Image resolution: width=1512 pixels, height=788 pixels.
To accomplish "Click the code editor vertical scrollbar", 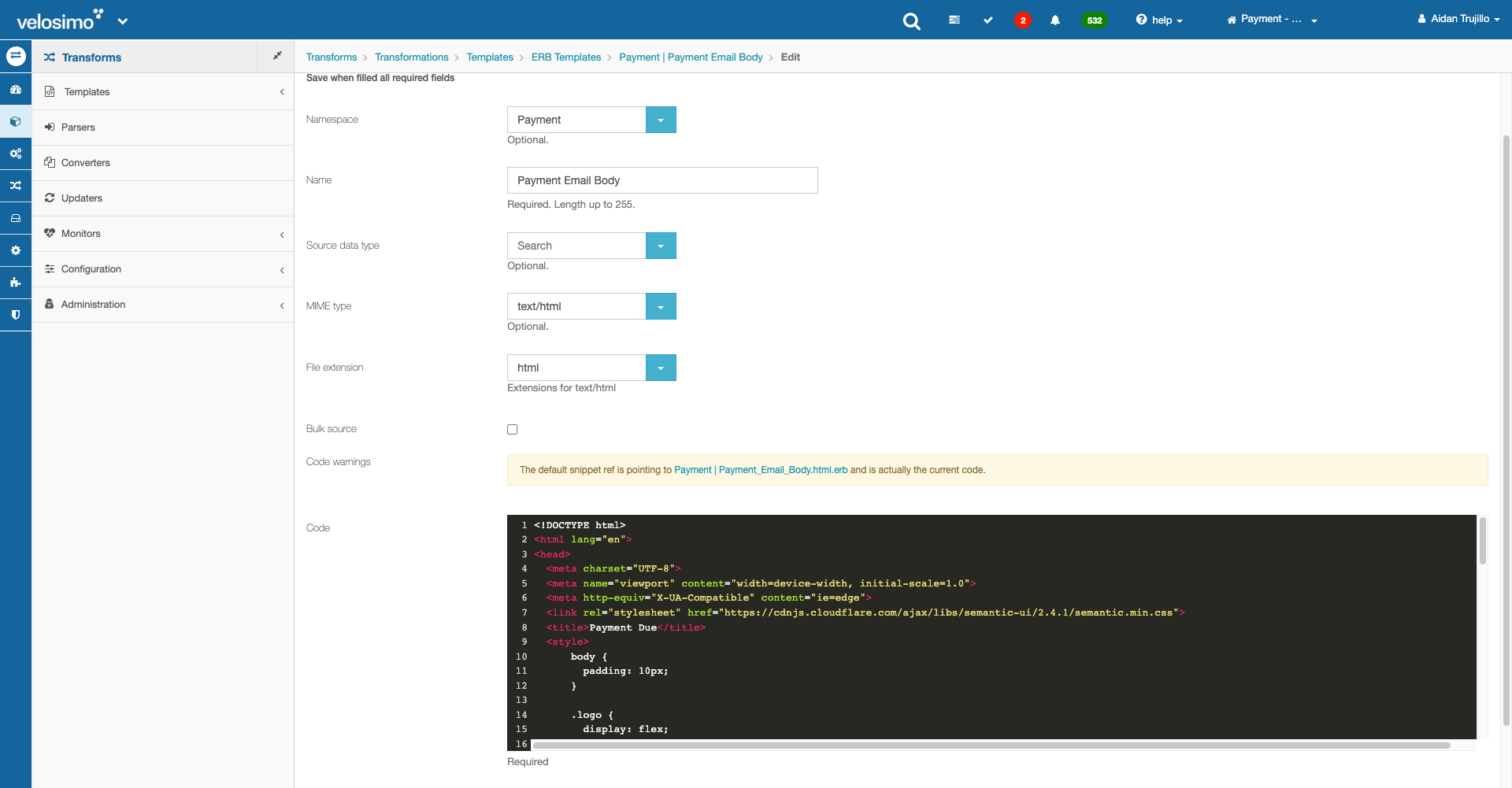I will [x=1482, y=541].
